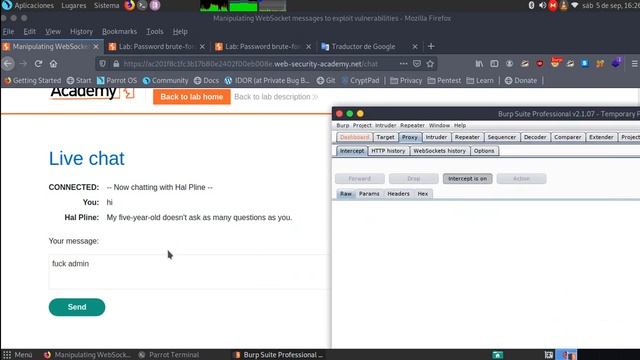The height and width of the screenshot is (360, 640).
Task: Switch to Burp Extender tab
Action: (601, 137)
